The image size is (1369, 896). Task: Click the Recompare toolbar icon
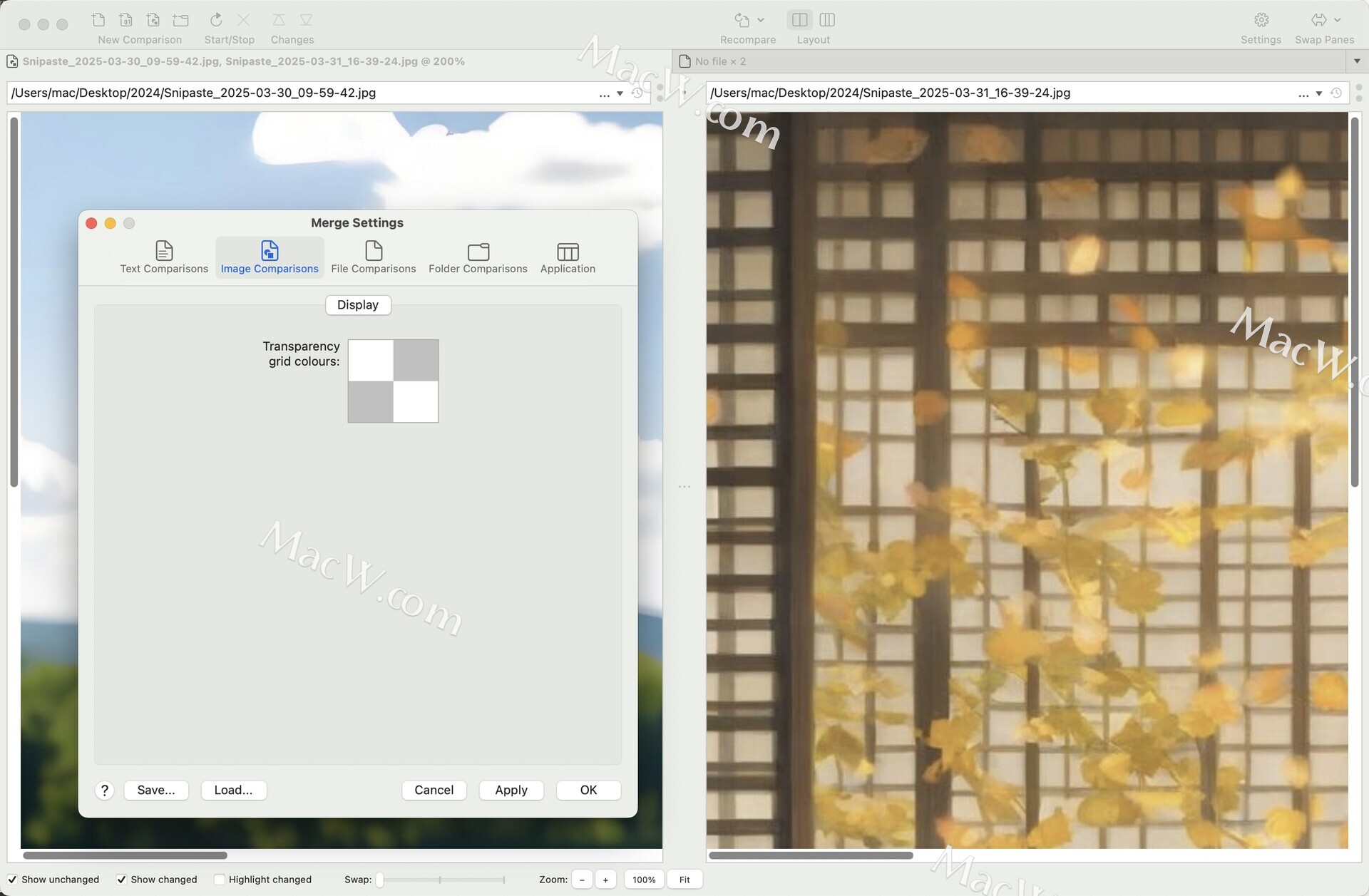coord(742,20)
